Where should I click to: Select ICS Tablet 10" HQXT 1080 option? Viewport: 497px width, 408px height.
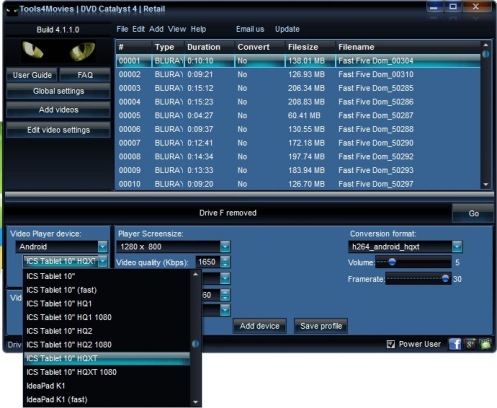(107, 372)
